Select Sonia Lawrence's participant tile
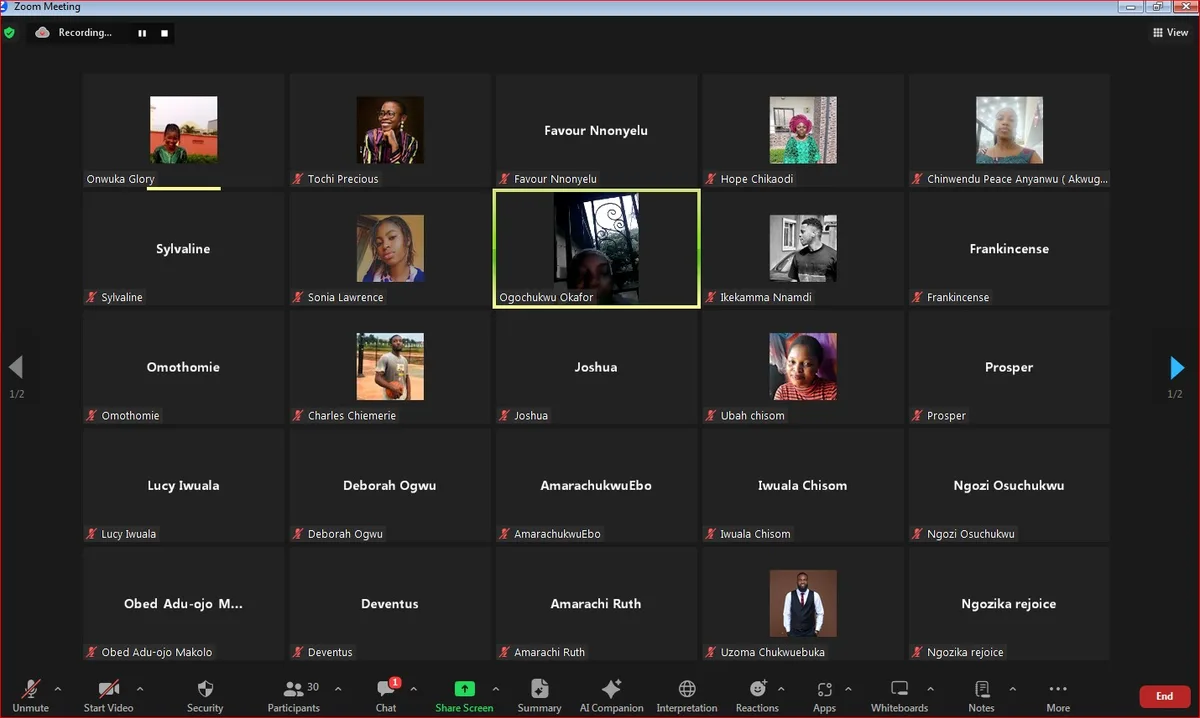This screenshot has width=1200, height=718. 390,249
